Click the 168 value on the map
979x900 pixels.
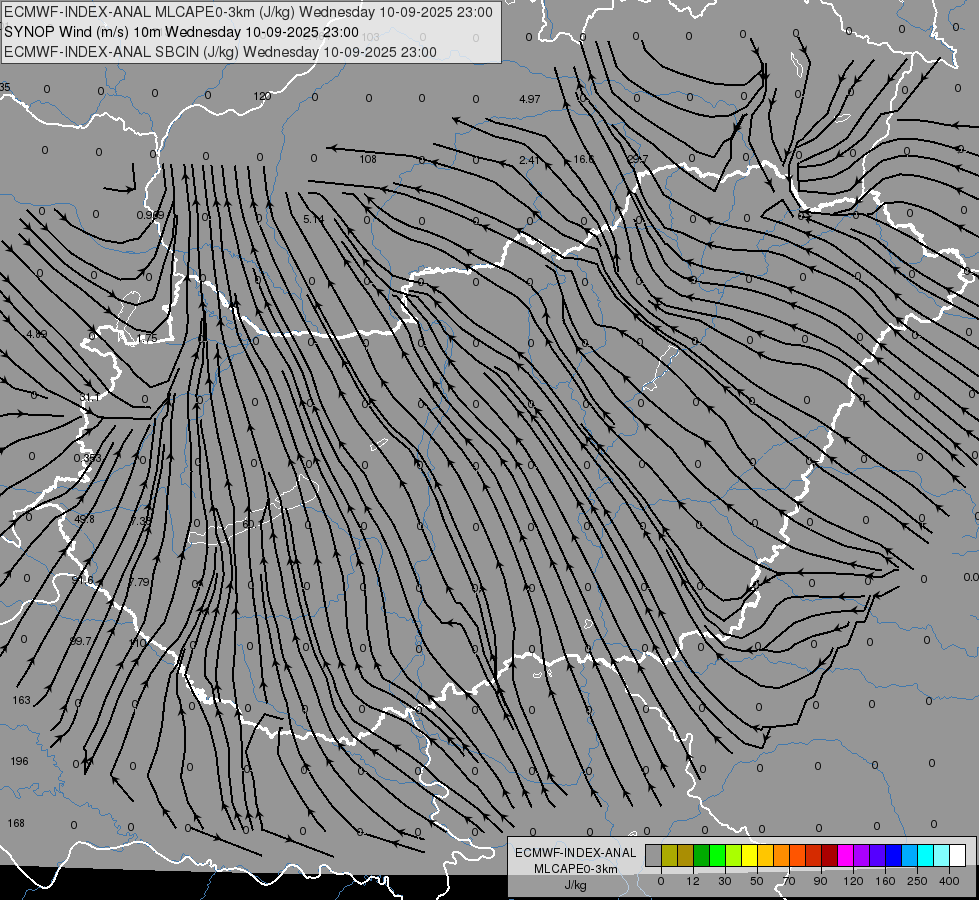16,823
